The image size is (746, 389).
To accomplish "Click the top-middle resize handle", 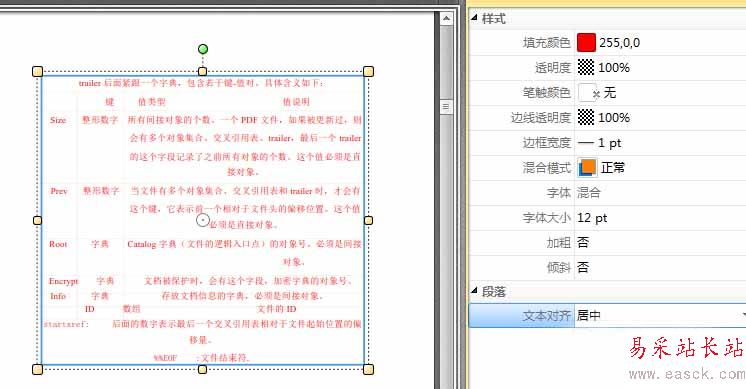I will click(203, 71).
